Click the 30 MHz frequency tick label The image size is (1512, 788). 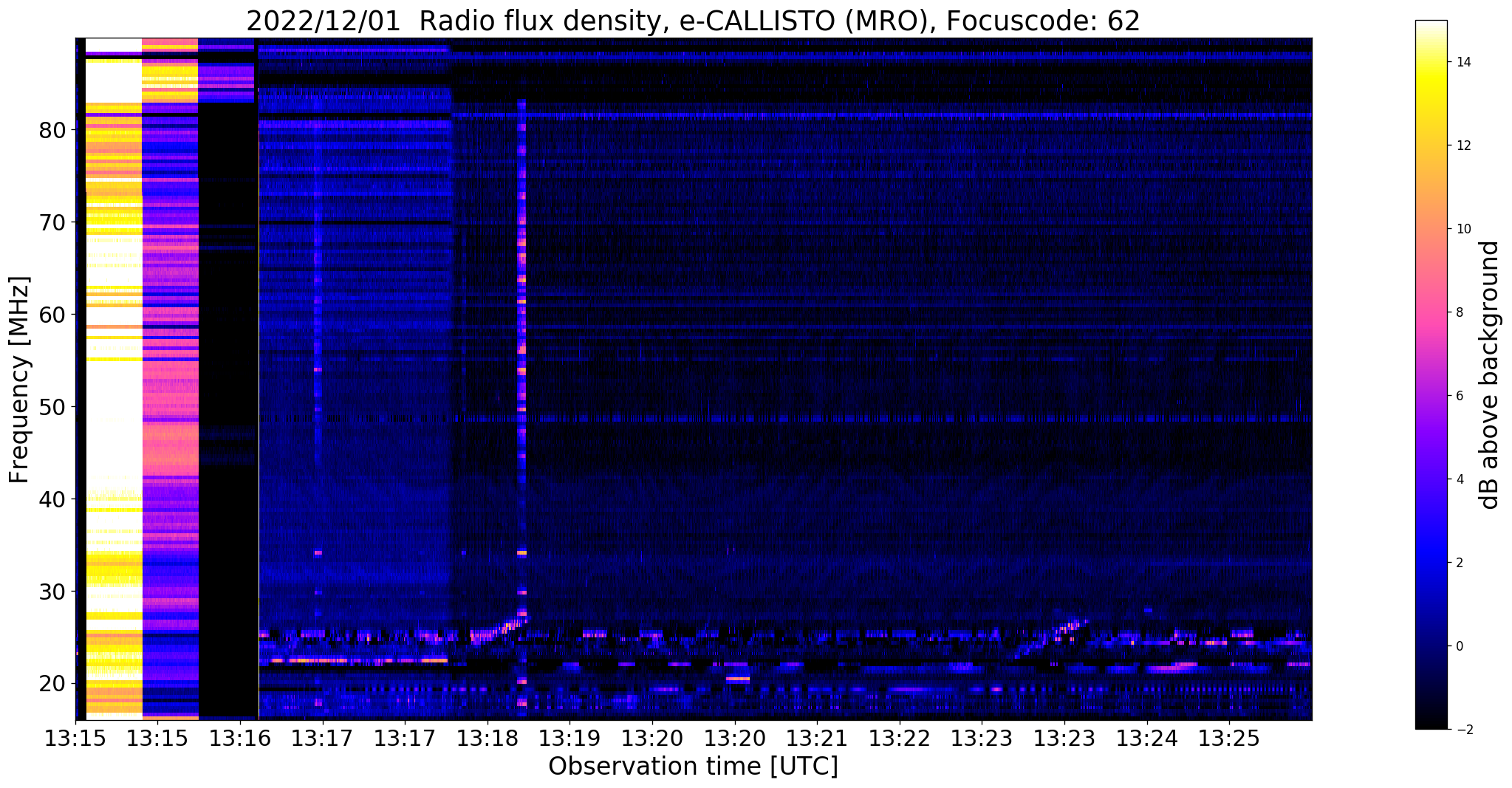click(x=52, y=592)
